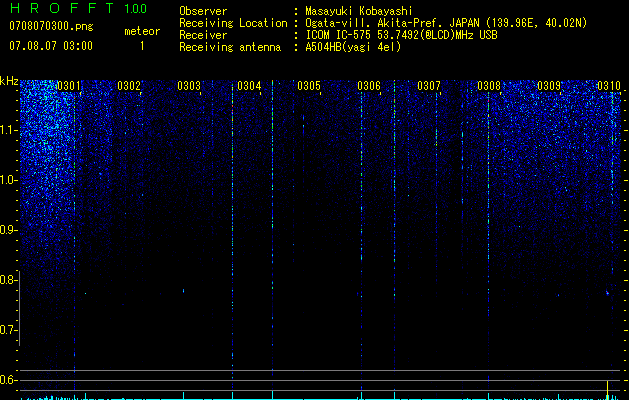The width and height of the screenshot is (629, 400).
Task: Click the 0309 time marker
Action: pyautogui.click(x=549, y=86)
